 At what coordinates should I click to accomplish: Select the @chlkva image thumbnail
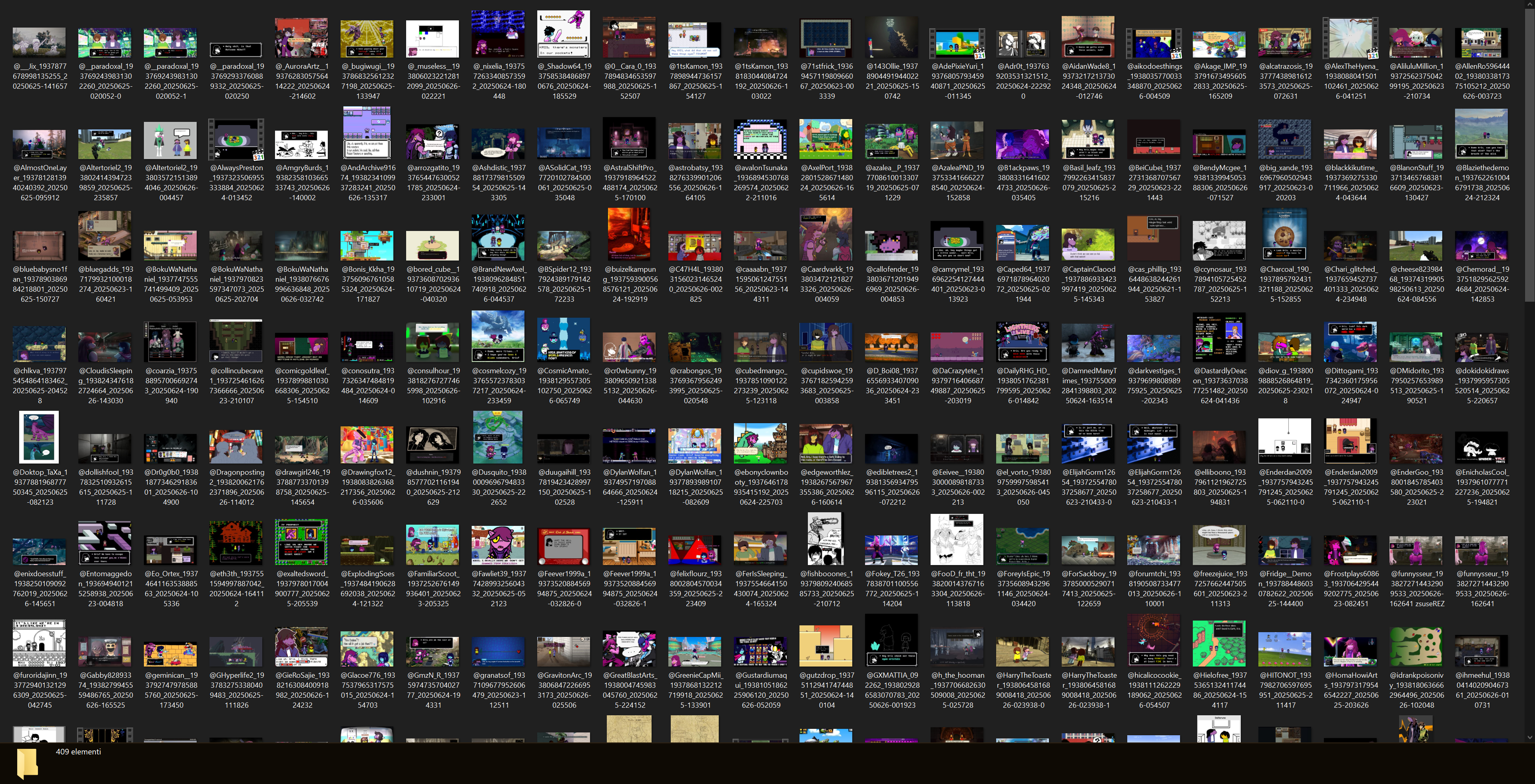click(x=39, y=344)
